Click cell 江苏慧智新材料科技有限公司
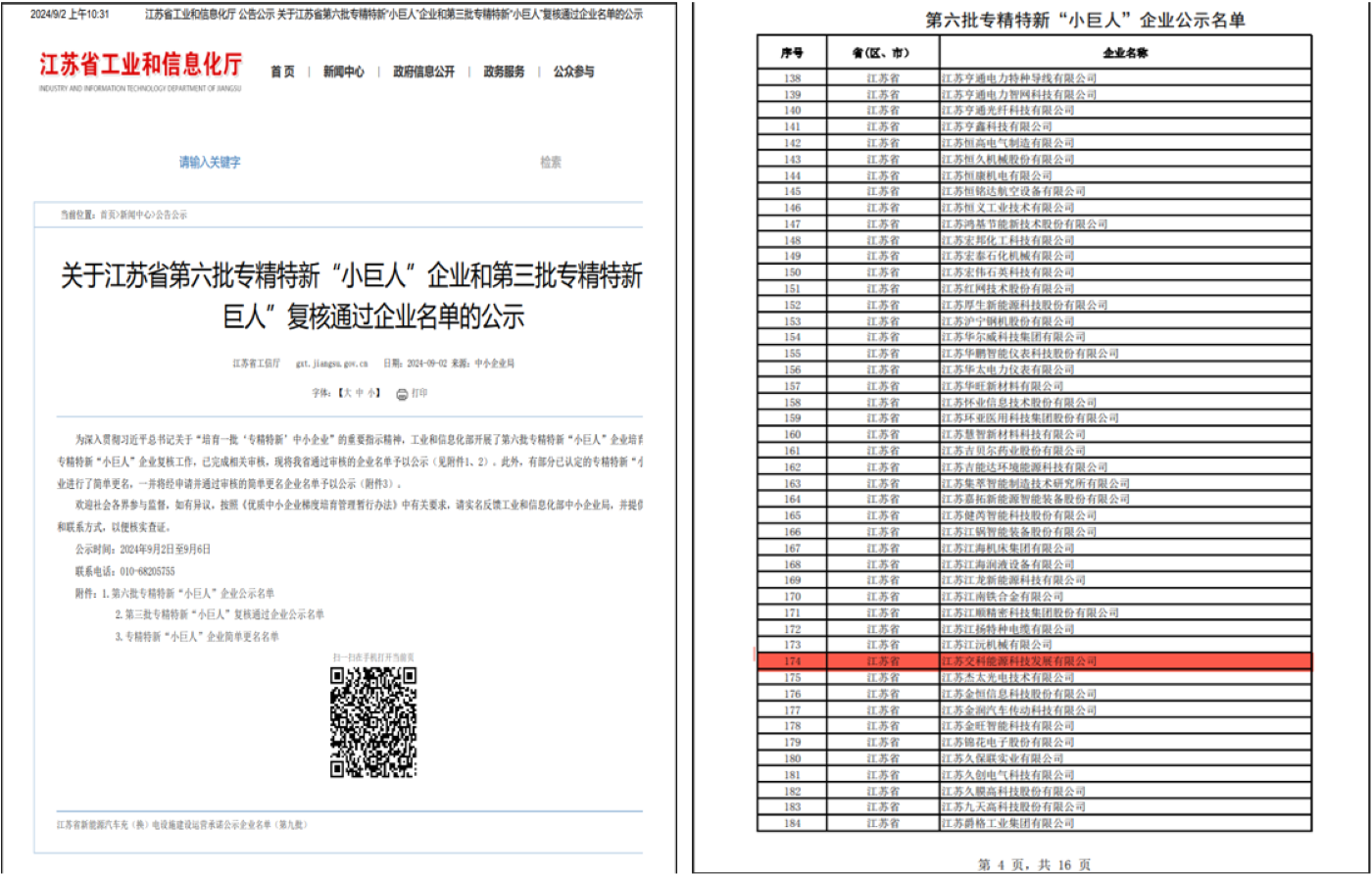Viewport: 1372px width, 875px height. point(1125,434)
